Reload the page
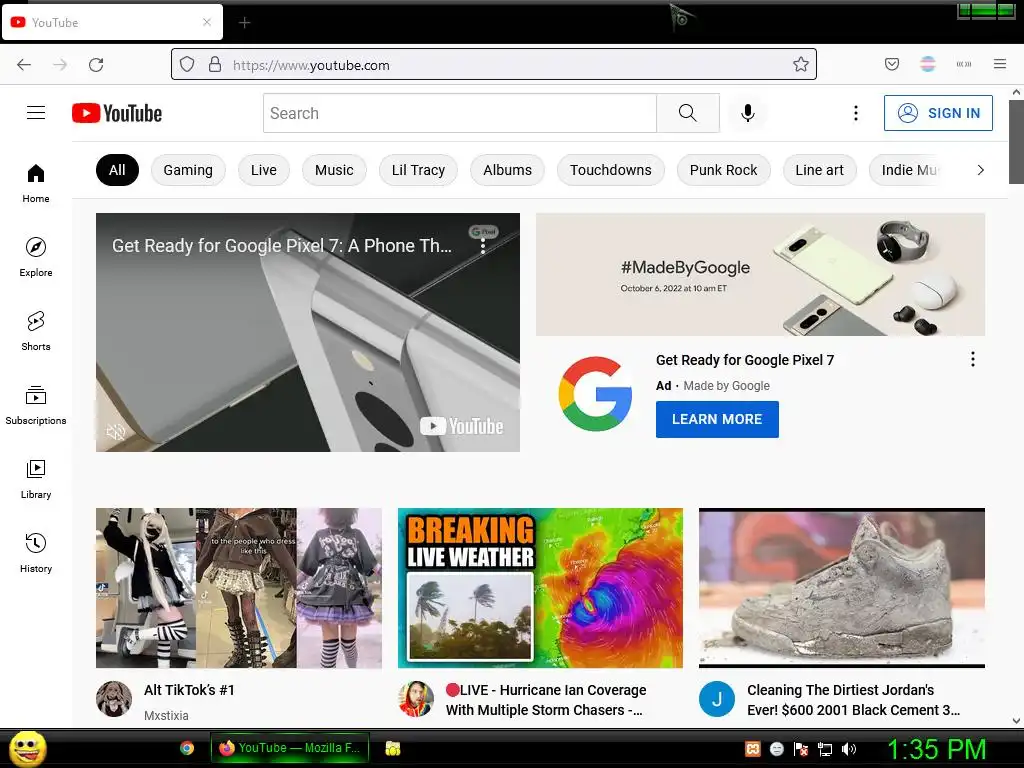The image size is (1024, 768). click(96, 64)
